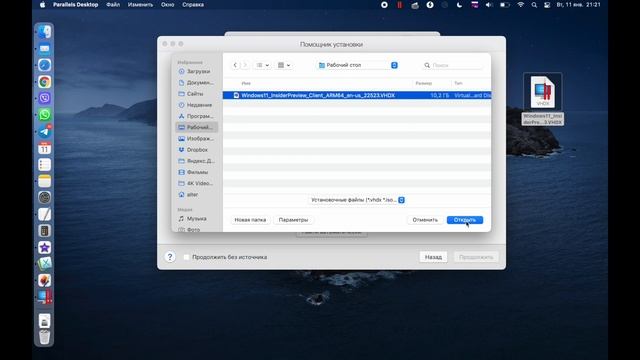The width and height of the screenshot is (640, 360).
Task: Click the Отменить button
Action: [425, 220]
